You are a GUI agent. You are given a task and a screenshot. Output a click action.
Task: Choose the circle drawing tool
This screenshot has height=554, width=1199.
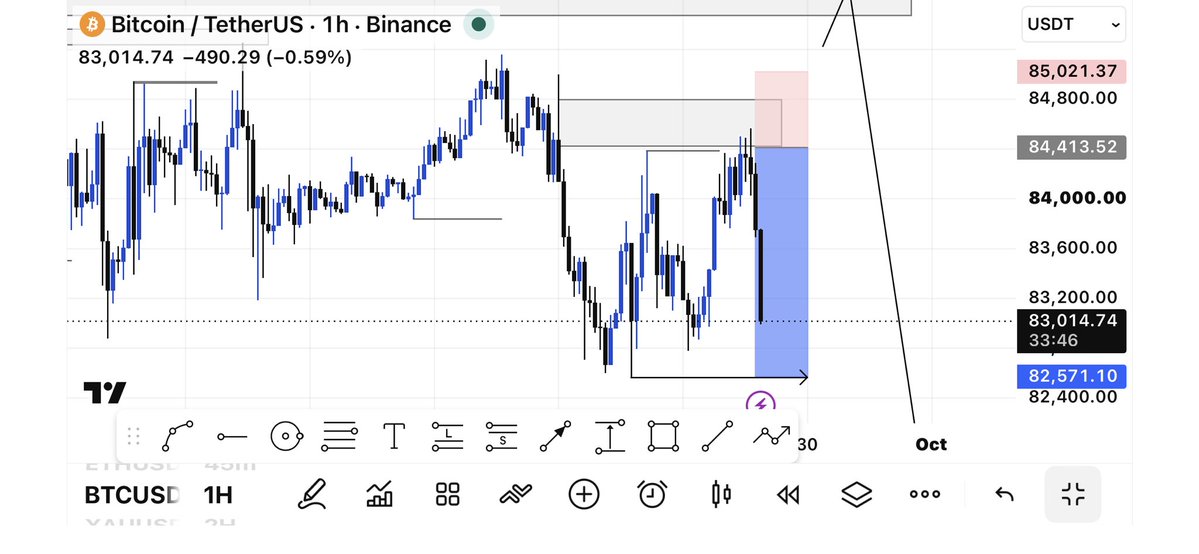pos(286,436)
